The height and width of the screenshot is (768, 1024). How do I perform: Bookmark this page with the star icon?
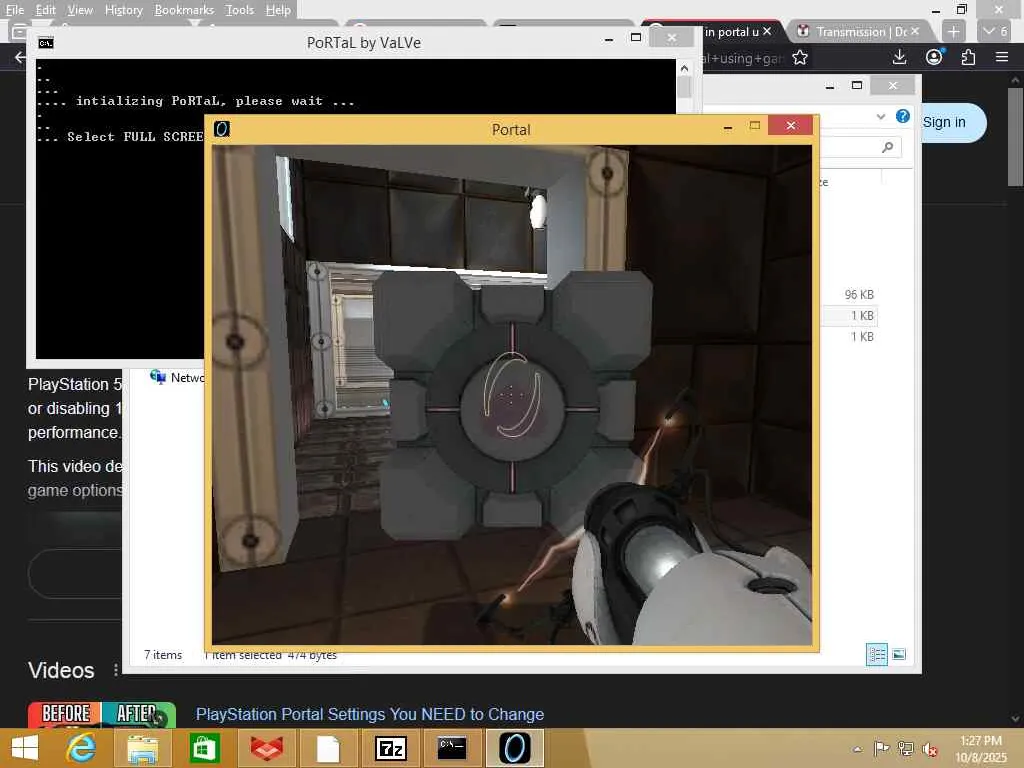pos(800,58)
